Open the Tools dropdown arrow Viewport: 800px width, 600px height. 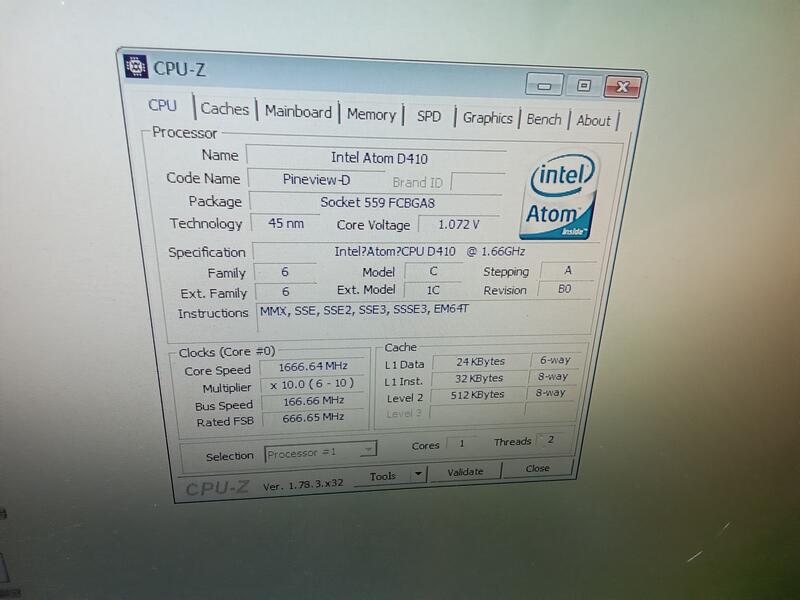coord(419,475)
